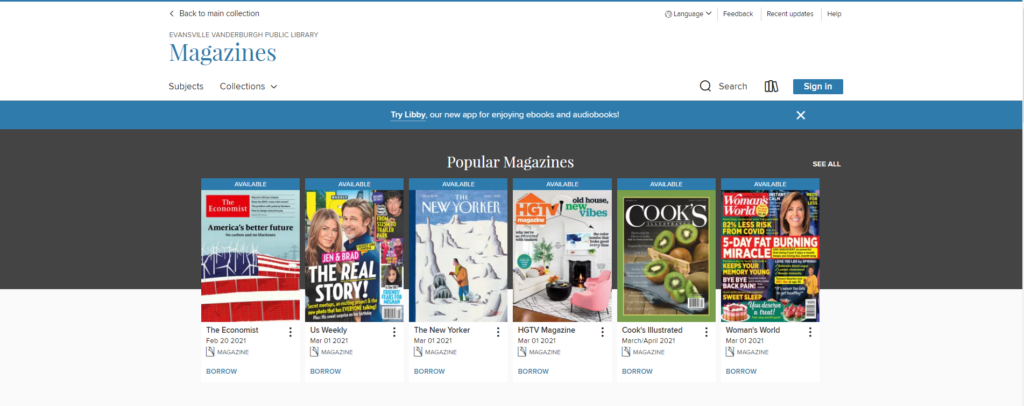This screenshot has width=1024, height=406.
Task: Borrow The Economist
Action: pyautogui.click(x=221, y=371)
